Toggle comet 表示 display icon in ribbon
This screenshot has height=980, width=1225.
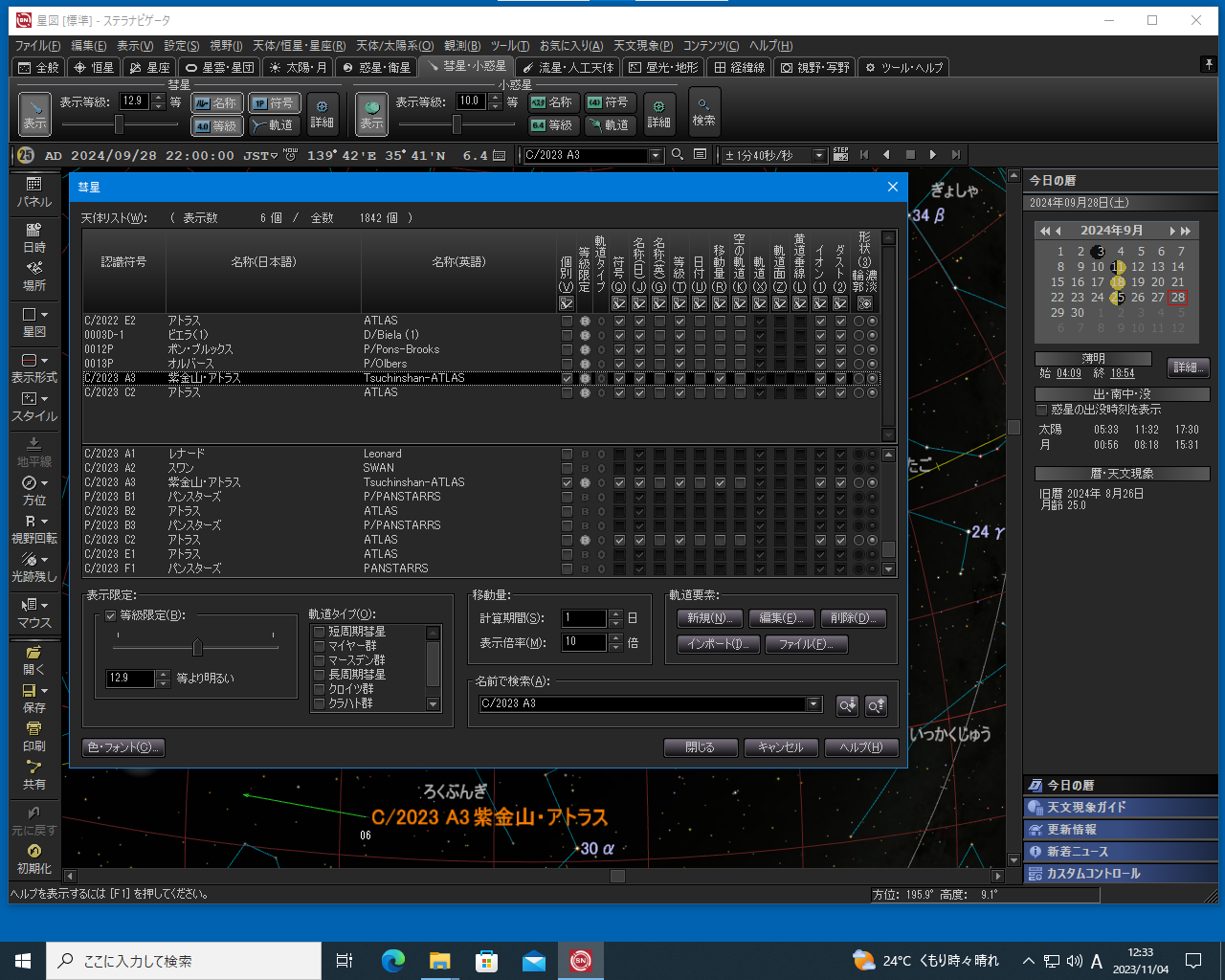[34, 114]
